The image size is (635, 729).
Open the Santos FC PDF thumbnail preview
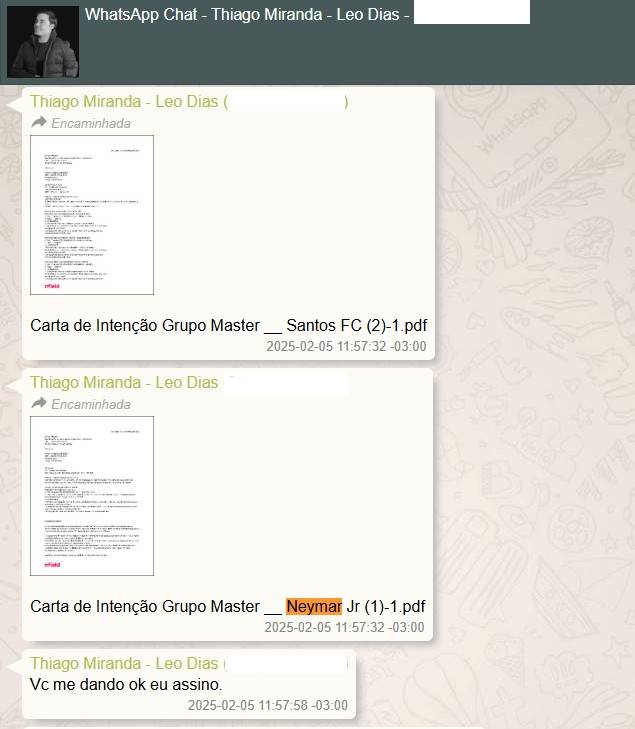click(x=92, y=215)
